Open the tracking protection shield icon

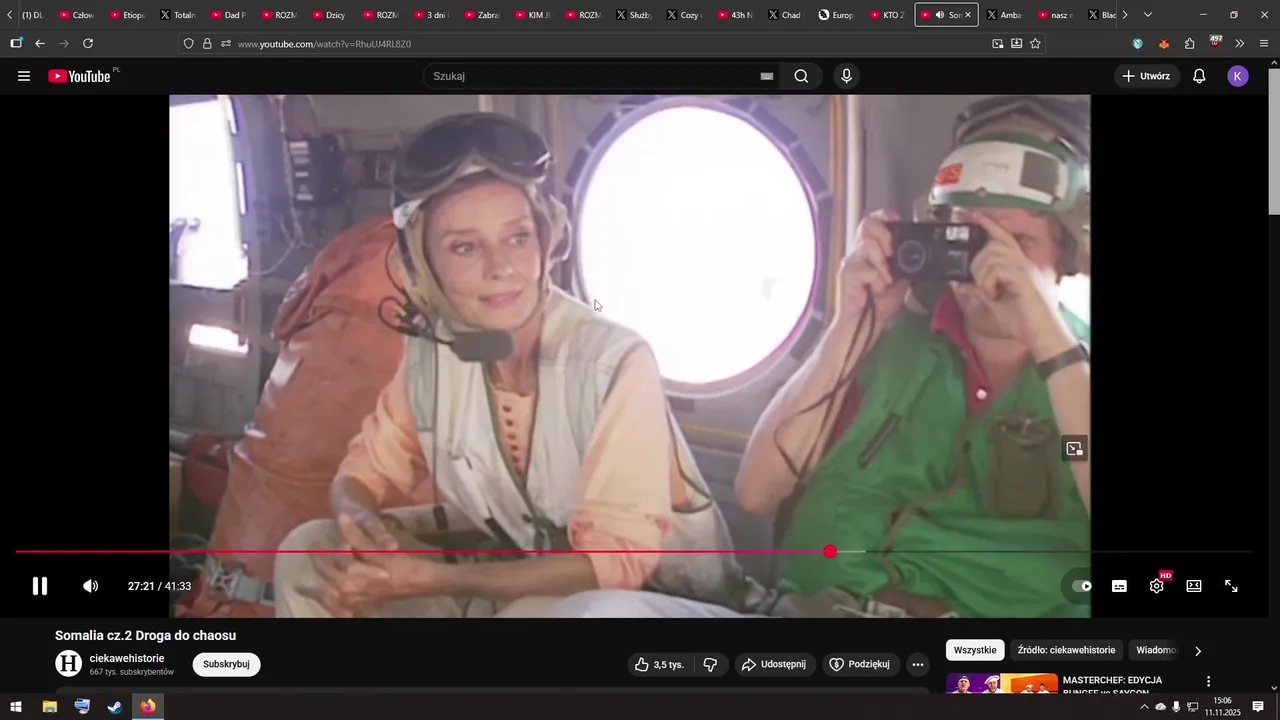pos(188,44)
